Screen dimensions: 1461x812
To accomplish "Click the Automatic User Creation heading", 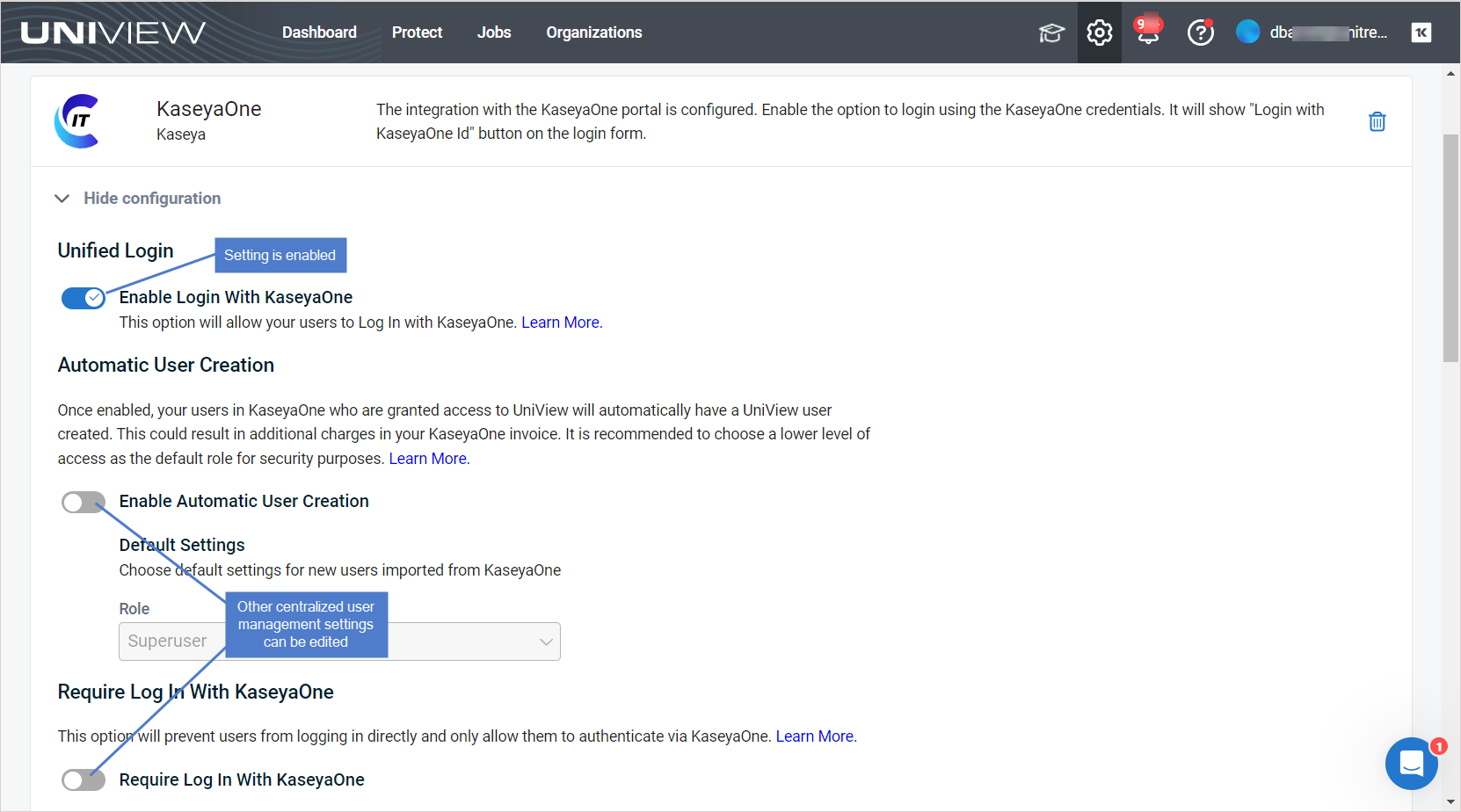I will pos(166,365).
